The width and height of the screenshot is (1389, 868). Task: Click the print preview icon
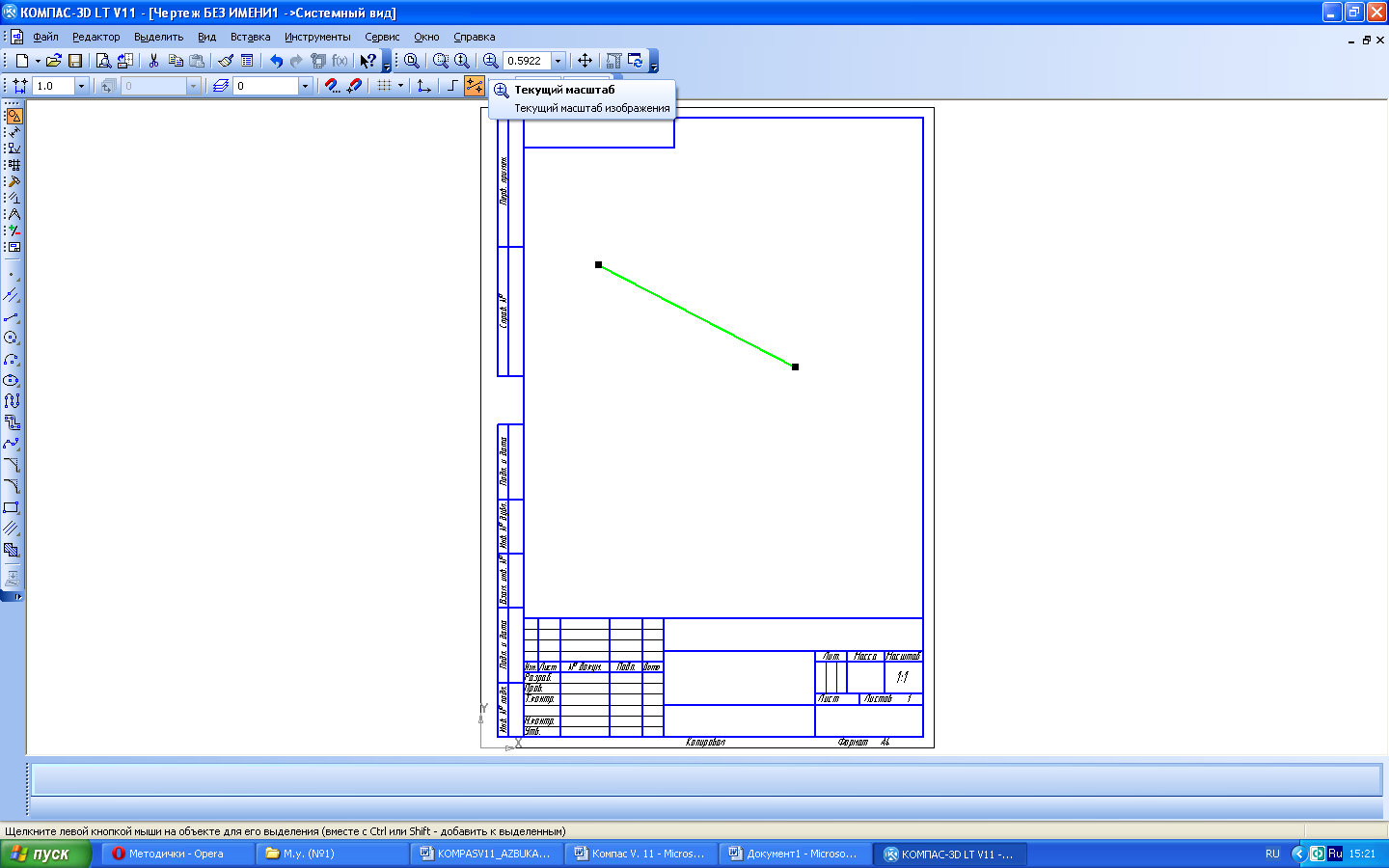pos(103,61)
